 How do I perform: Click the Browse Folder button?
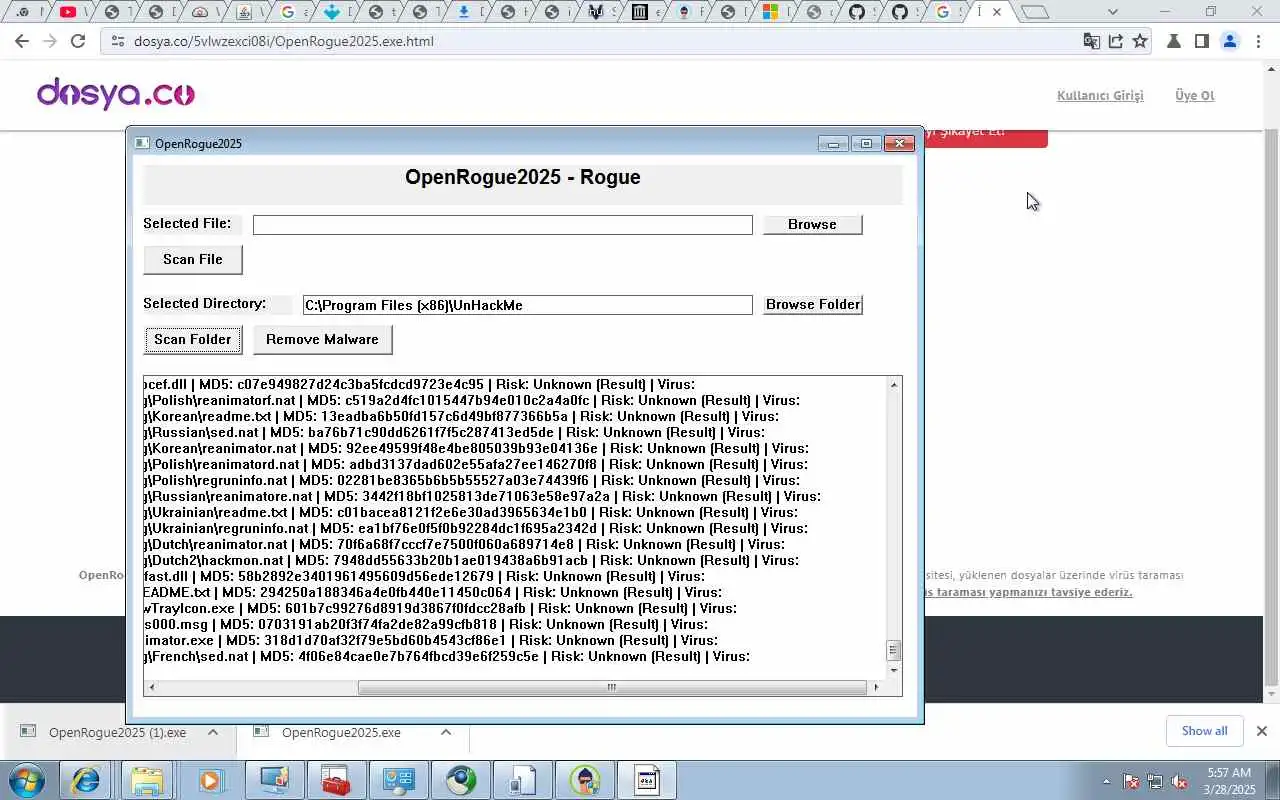(x=812, y=304)
